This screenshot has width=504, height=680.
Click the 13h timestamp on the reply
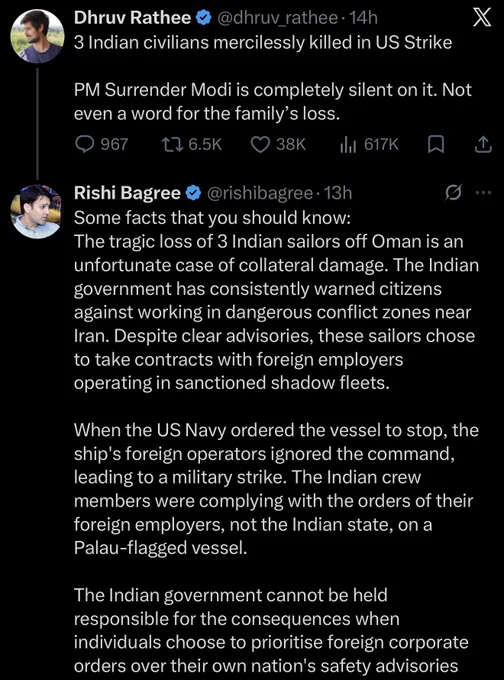338,193
